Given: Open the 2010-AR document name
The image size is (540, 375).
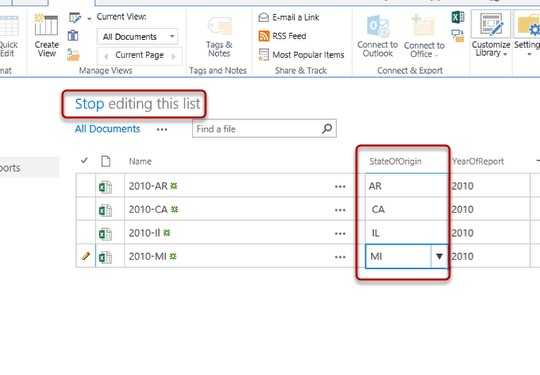Looking at the screenshot, I should click(148, 186).
